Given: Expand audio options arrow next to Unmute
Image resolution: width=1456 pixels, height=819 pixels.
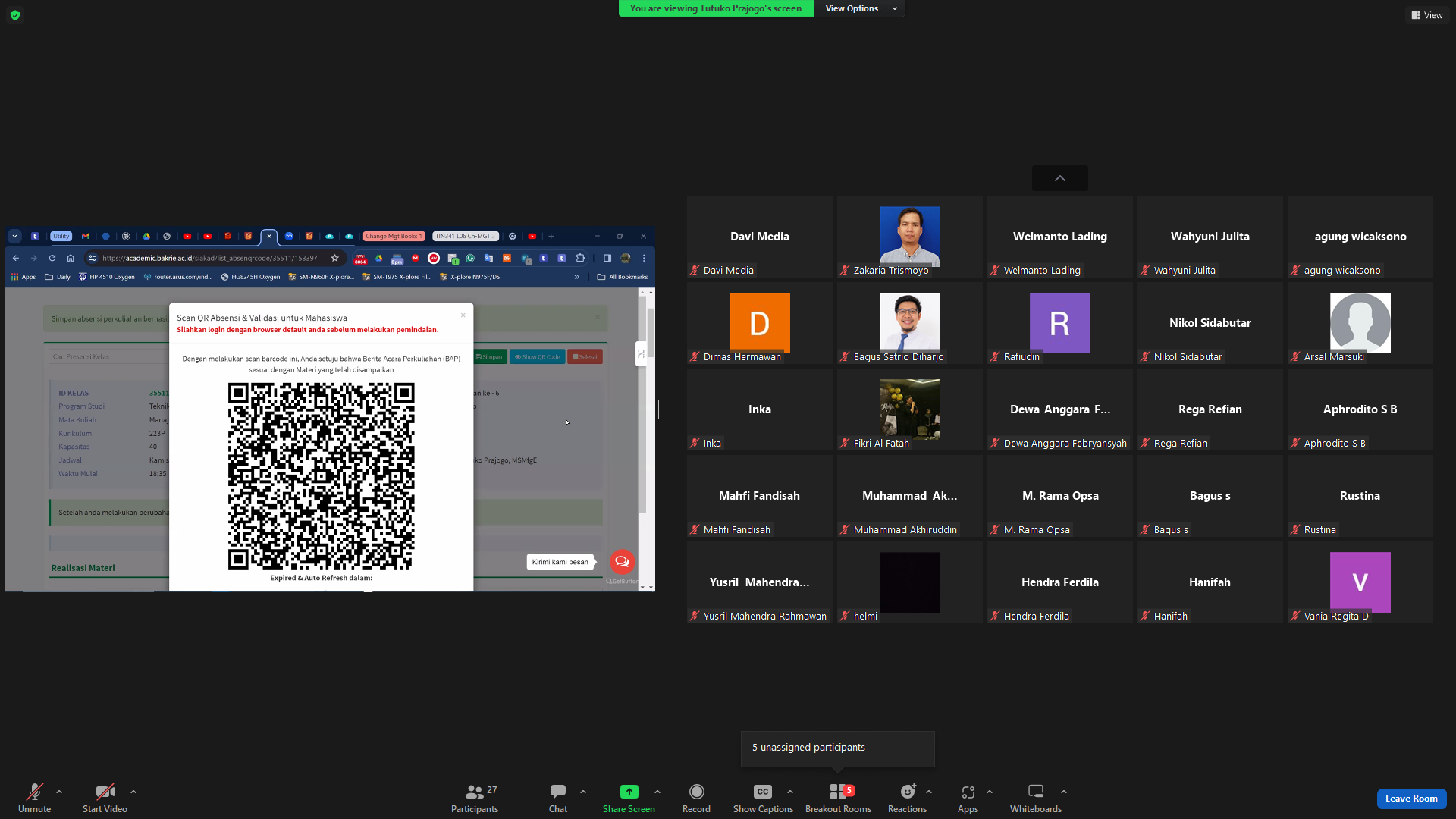Looking at the screenshot, I should [59, 792].
